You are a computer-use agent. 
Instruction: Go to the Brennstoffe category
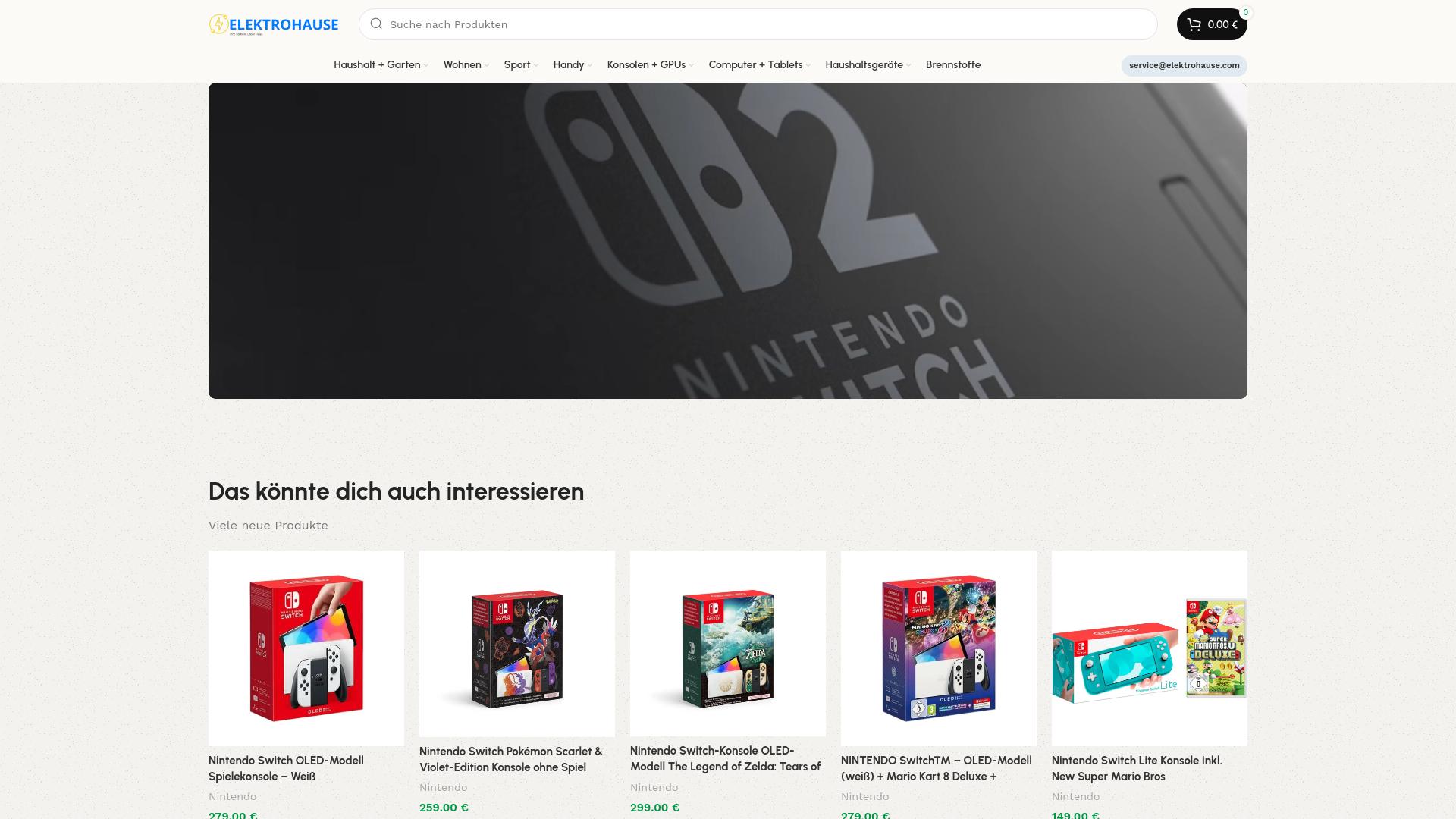[953, 65]
